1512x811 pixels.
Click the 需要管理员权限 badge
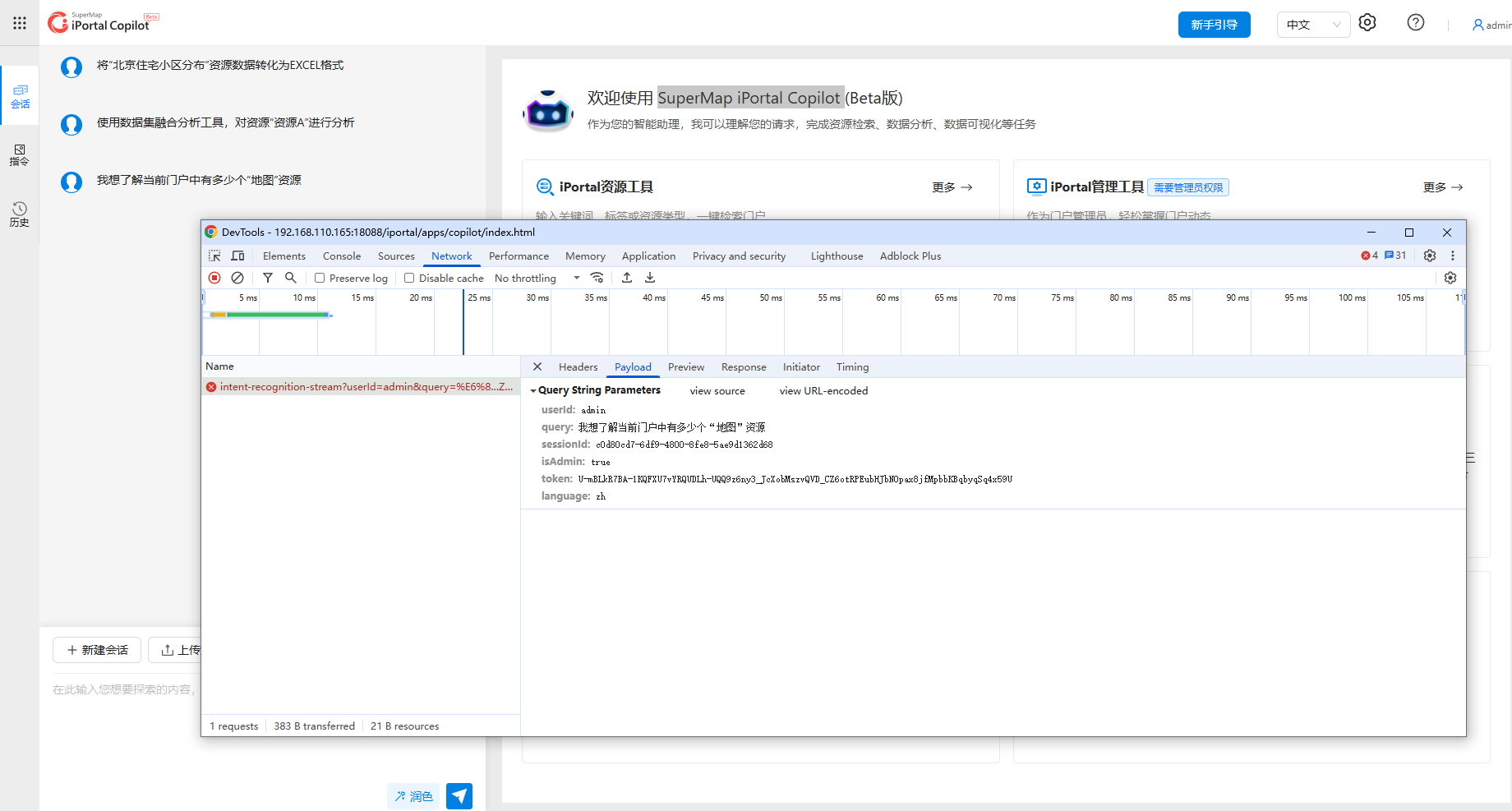pos(1188,187)
